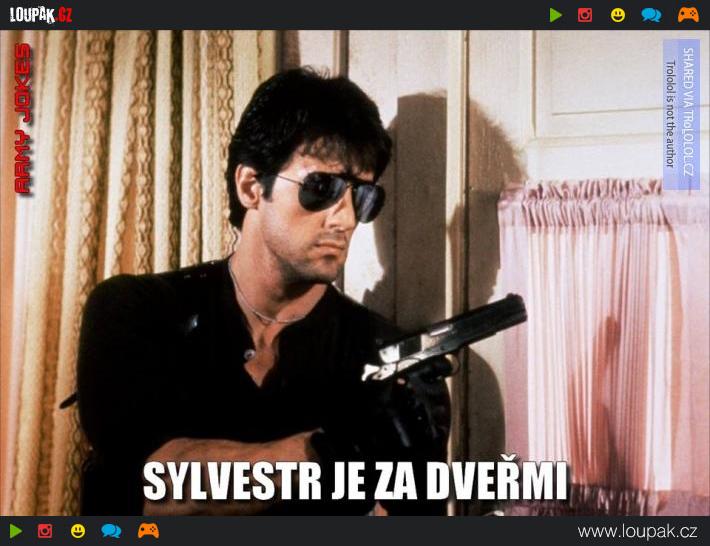Click the 'SYLVESTR JE ZA DVEŘMI' caption

pyautogui.click(x=355, y=480)
